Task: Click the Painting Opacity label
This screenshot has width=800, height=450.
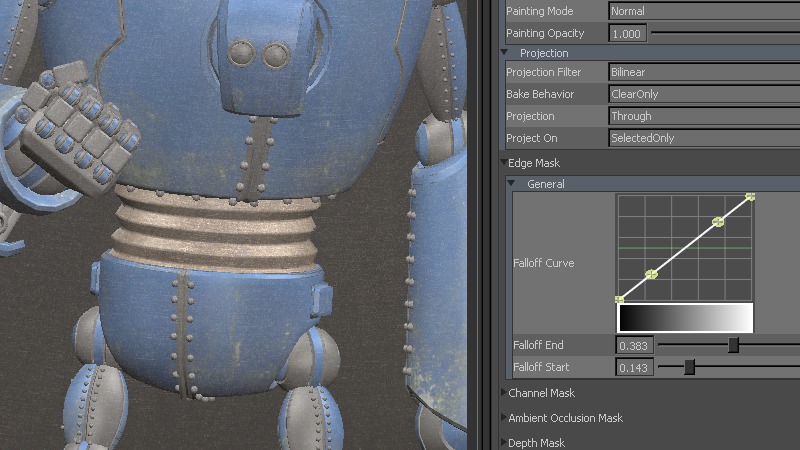Action: (545, 33)
